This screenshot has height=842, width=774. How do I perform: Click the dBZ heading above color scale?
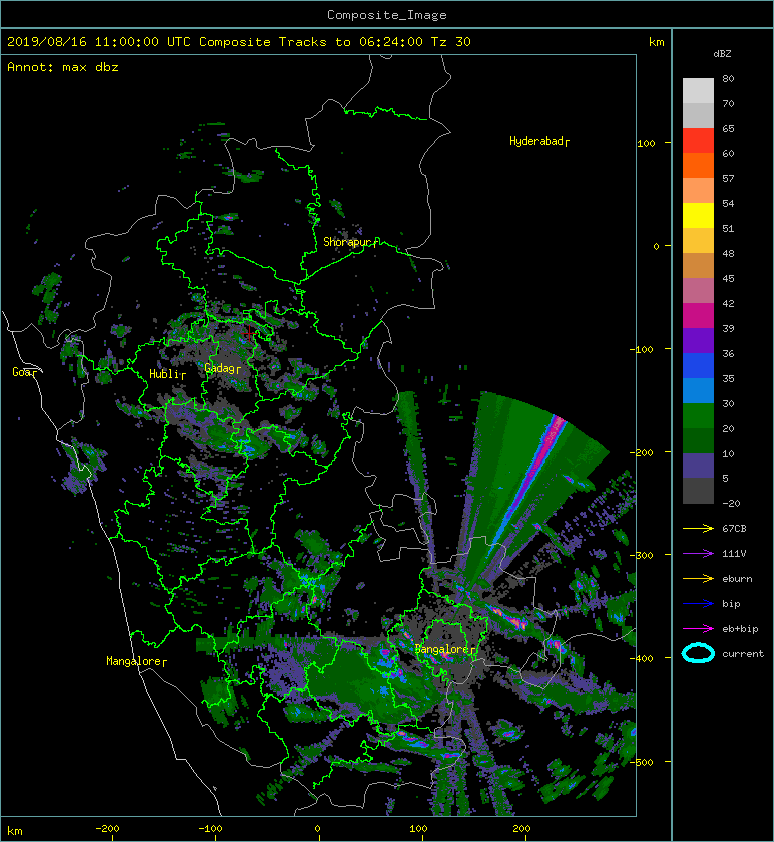click(722, 54)
